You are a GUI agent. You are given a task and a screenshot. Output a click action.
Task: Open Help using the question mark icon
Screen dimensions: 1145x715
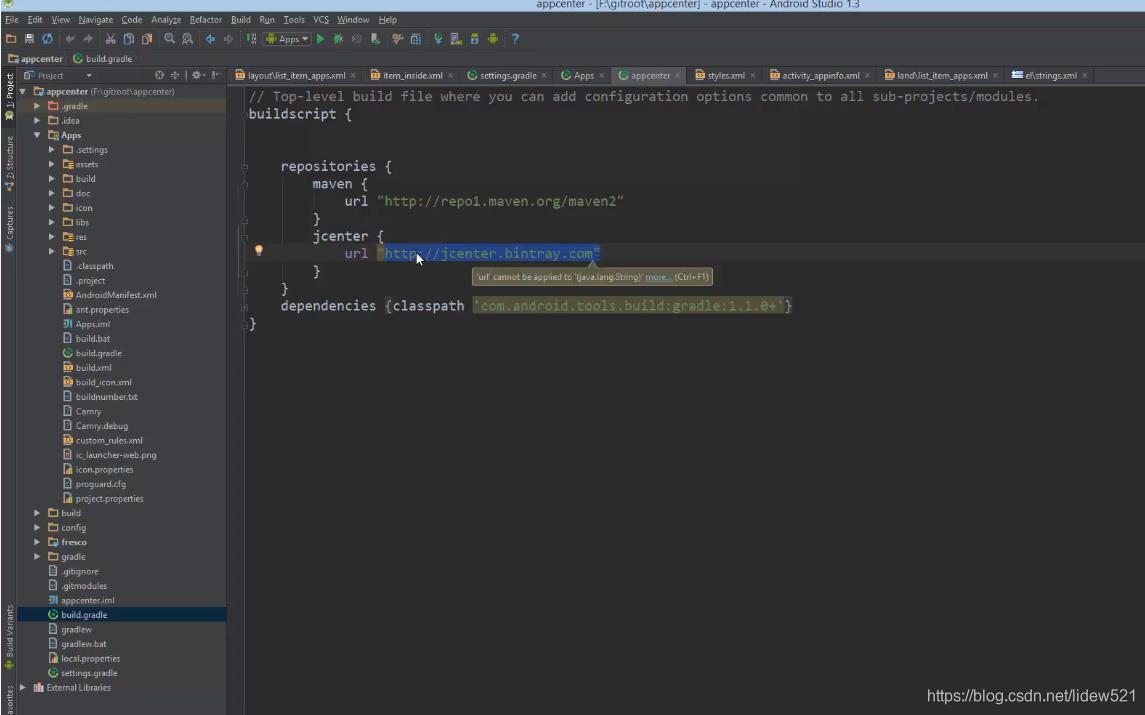click(515, 39)
